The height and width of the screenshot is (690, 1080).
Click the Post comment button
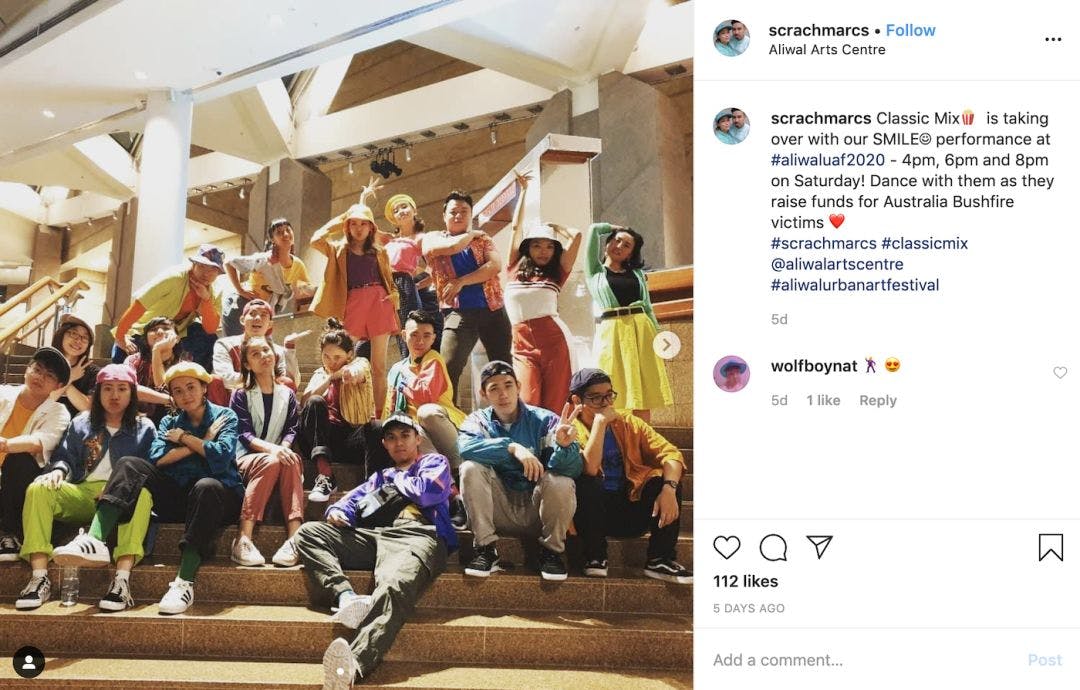pos(1045,660)
